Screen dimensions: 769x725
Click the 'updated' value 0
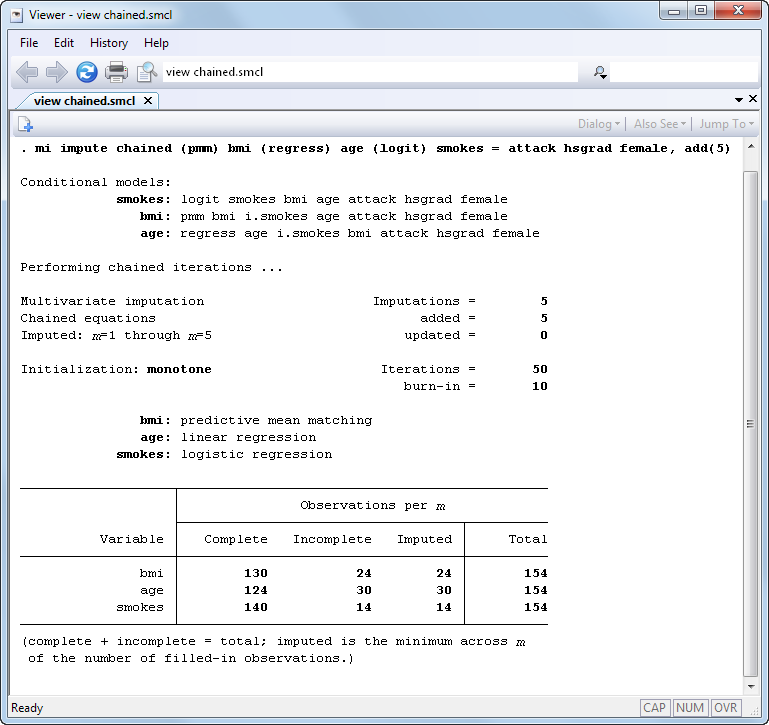click(x=544, y=336)
